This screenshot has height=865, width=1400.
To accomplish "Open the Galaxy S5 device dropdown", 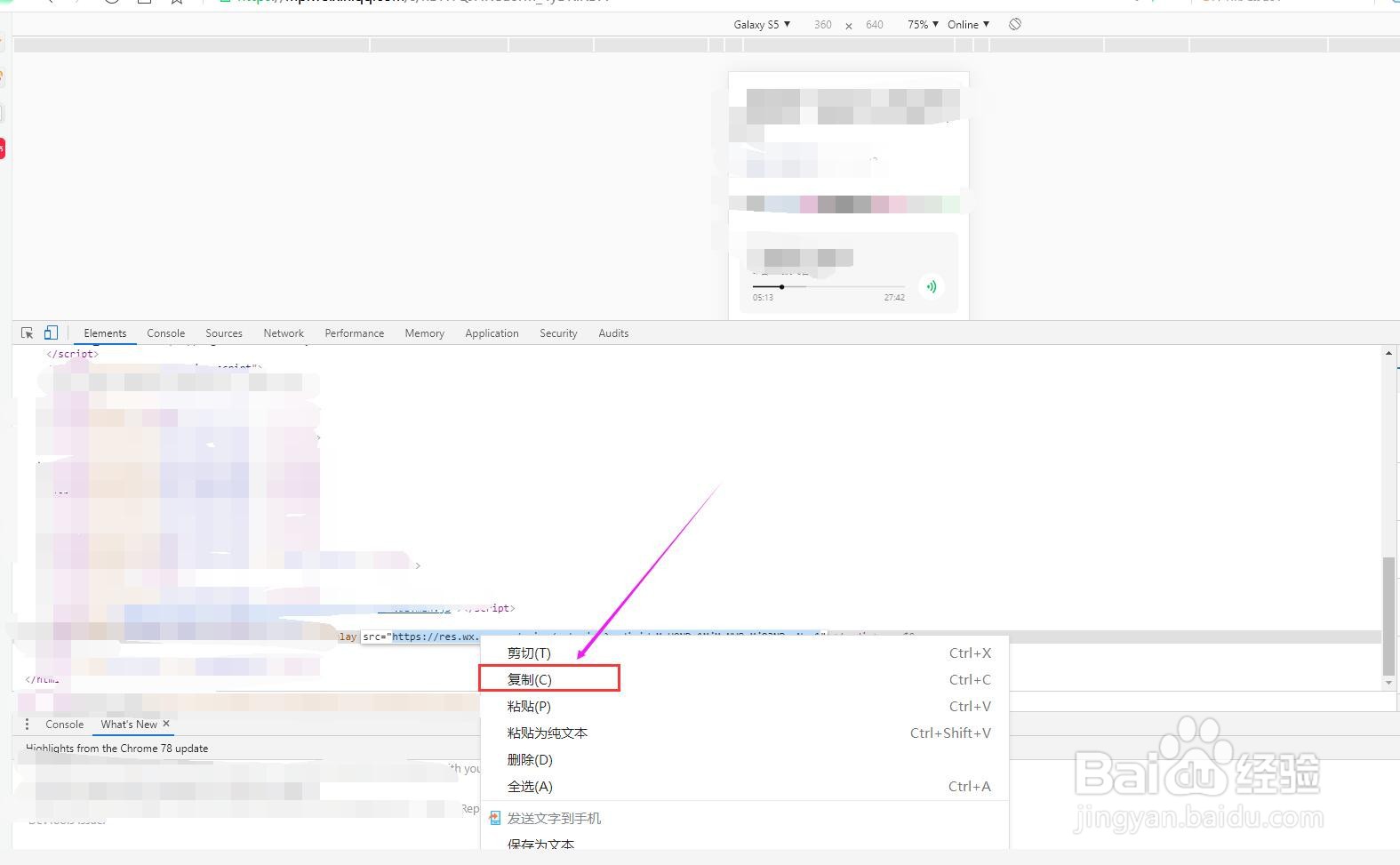I will click(x=762, y=25).
